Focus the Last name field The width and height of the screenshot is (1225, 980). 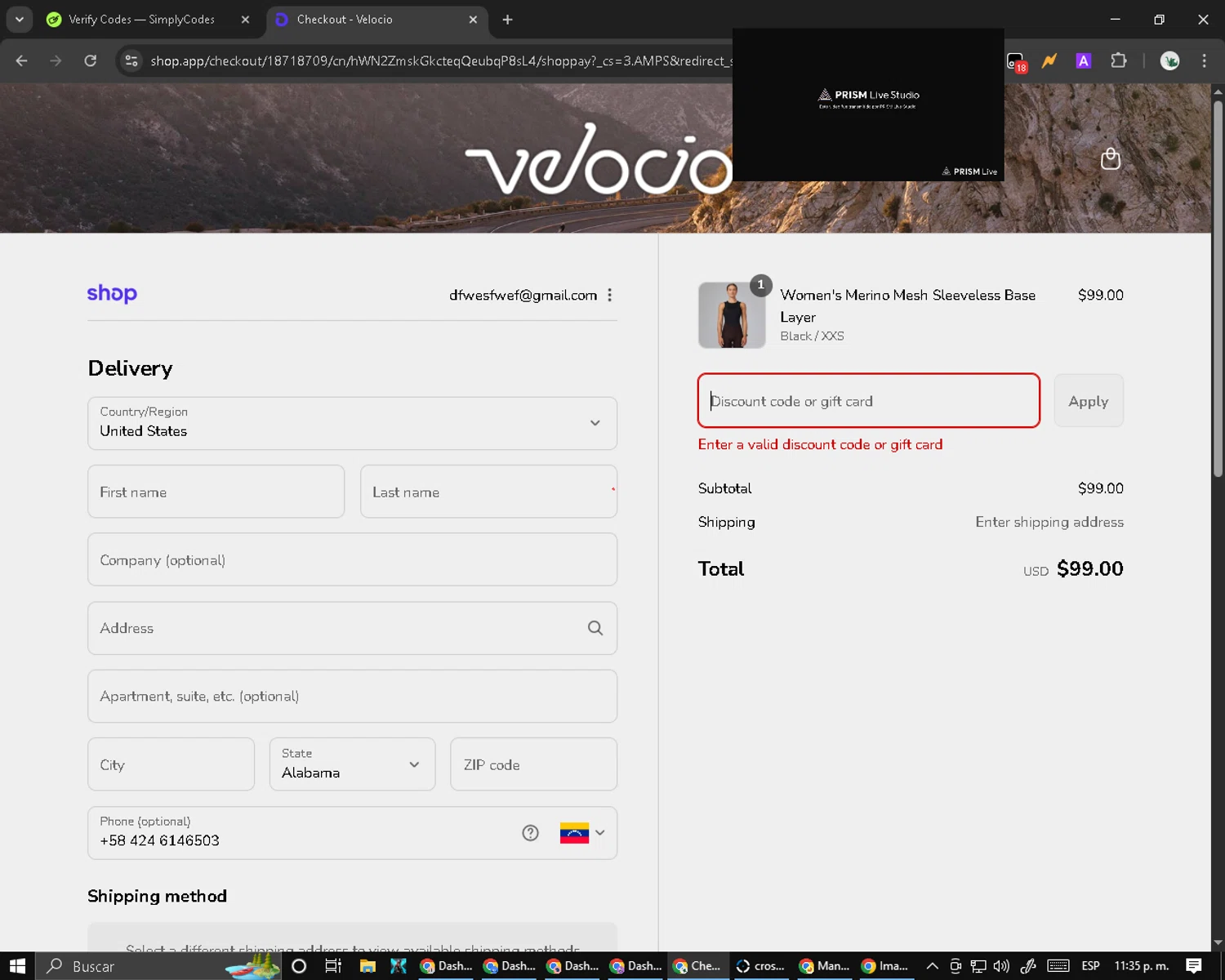(x=488, y=492)
